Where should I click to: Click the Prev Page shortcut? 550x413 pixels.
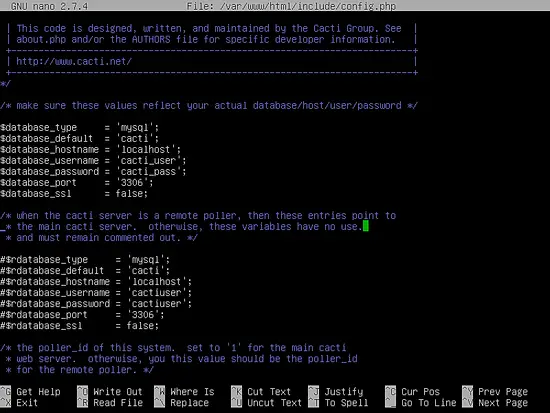click(x=503, y=391)
